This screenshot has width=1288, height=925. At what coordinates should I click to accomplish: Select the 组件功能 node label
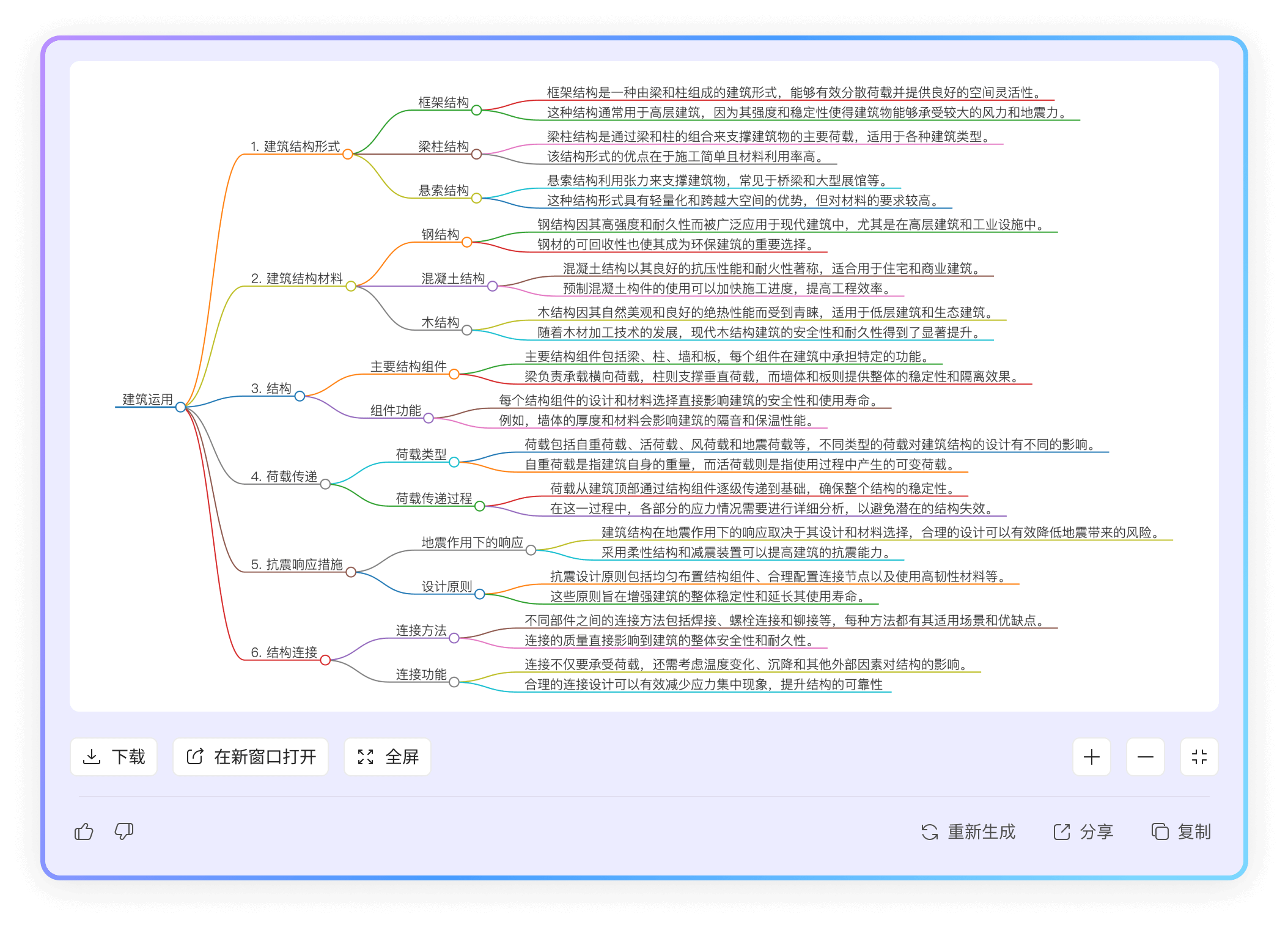click(x=396, y=410)
